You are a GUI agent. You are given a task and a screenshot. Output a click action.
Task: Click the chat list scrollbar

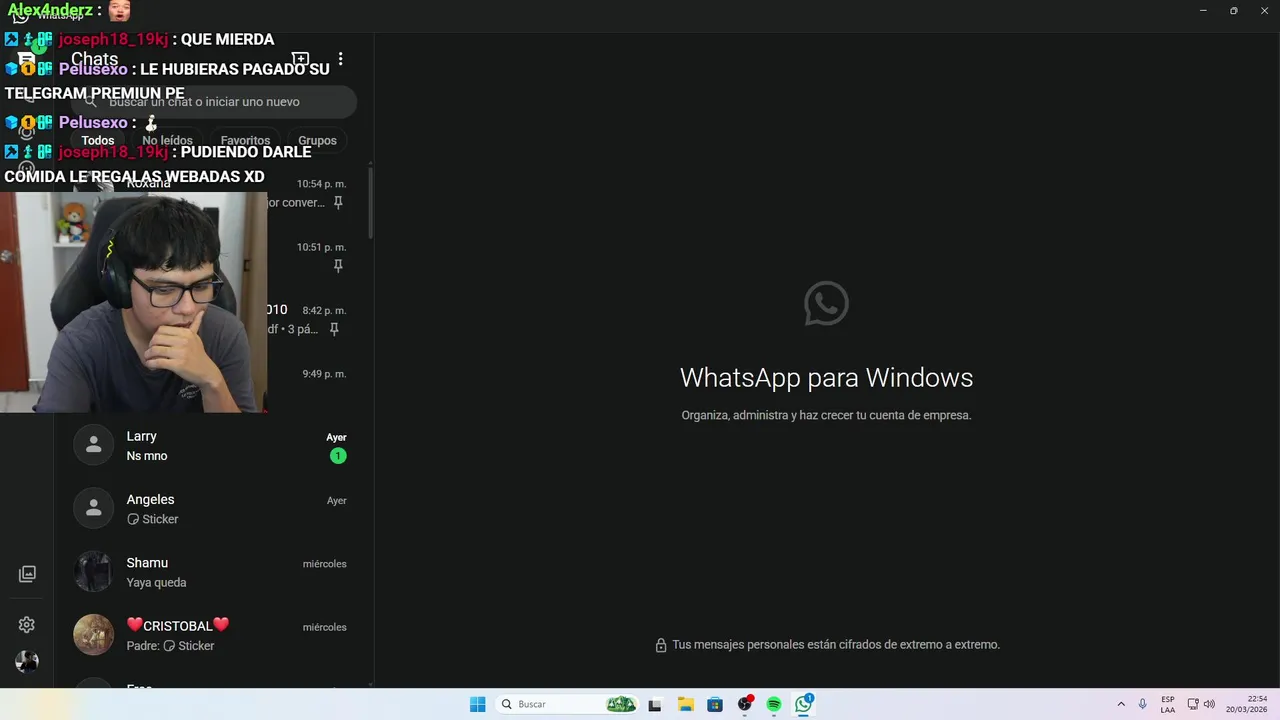pos(370,202)
